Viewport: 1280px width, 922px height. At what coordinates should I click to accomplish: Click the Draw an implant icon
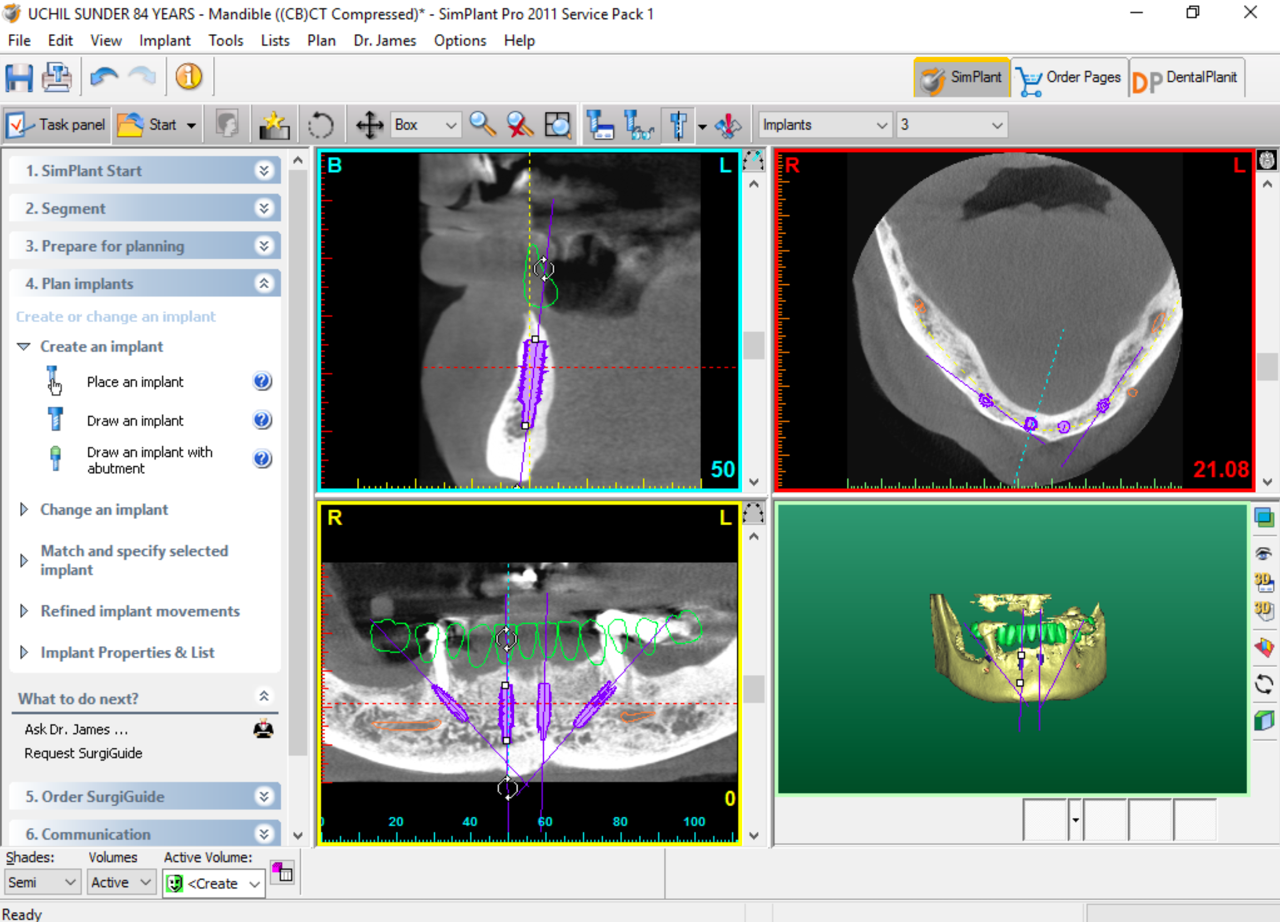pyautogui.click(x=56, y=420)
